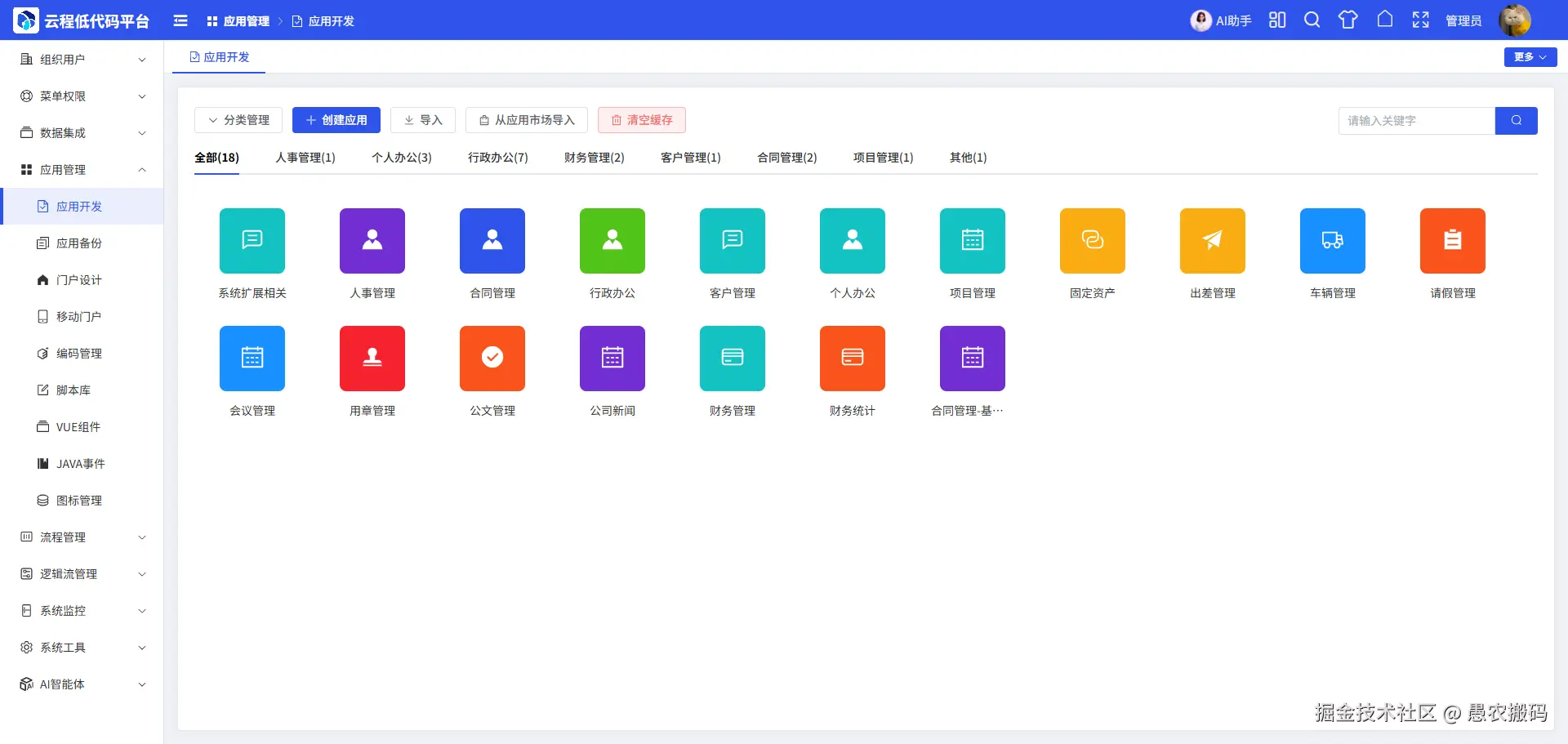Click the blue keyword search button
Viewport: 1568px width, 744px height.
click(x=1517, y=121)
